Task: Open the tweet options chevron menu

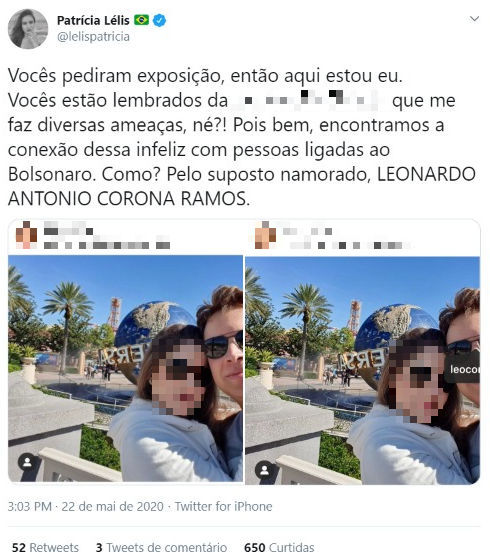Action: tap(474, 19)
